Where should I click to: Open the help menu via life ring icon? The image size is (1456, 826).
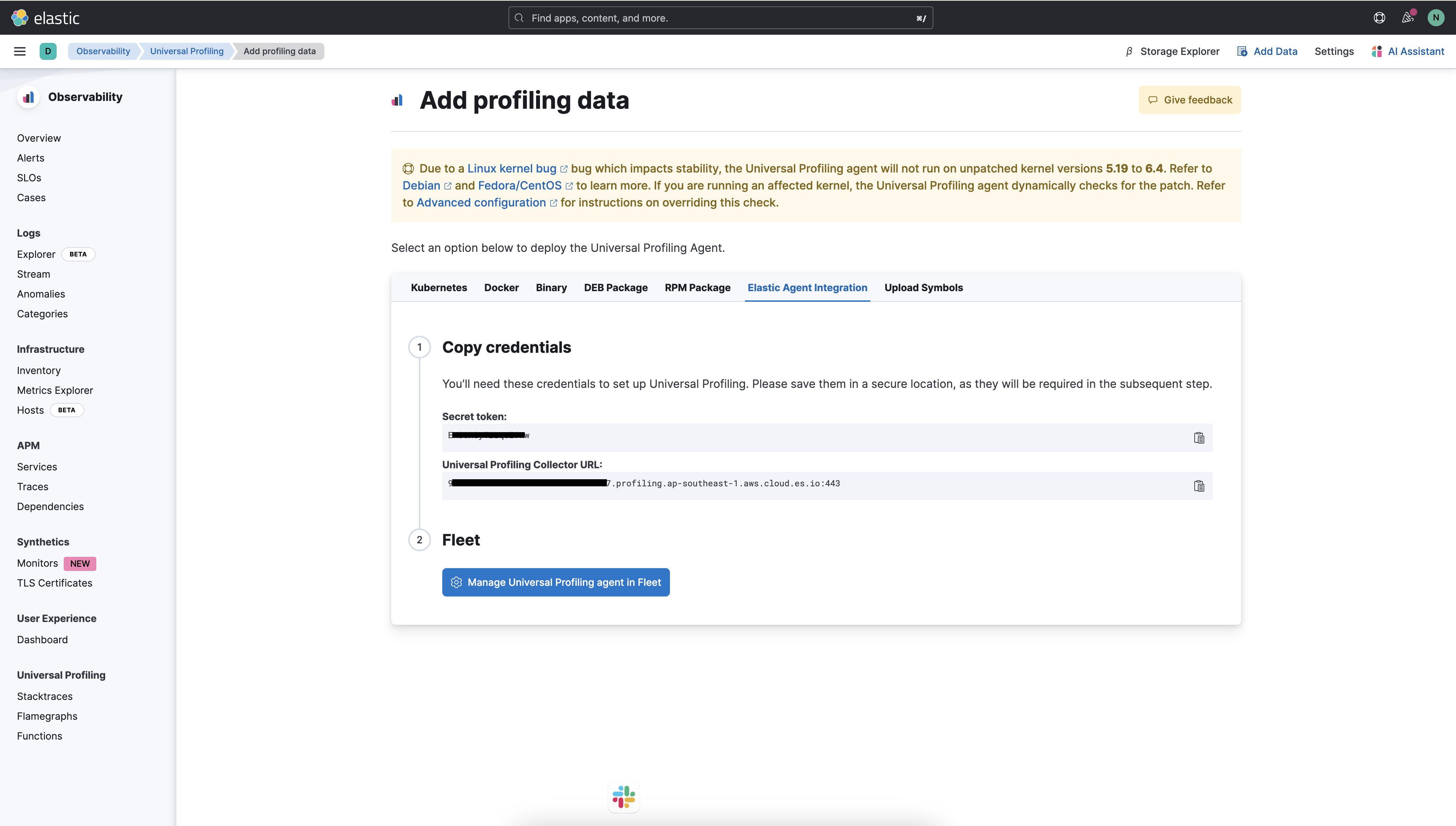click(1379, 18)
